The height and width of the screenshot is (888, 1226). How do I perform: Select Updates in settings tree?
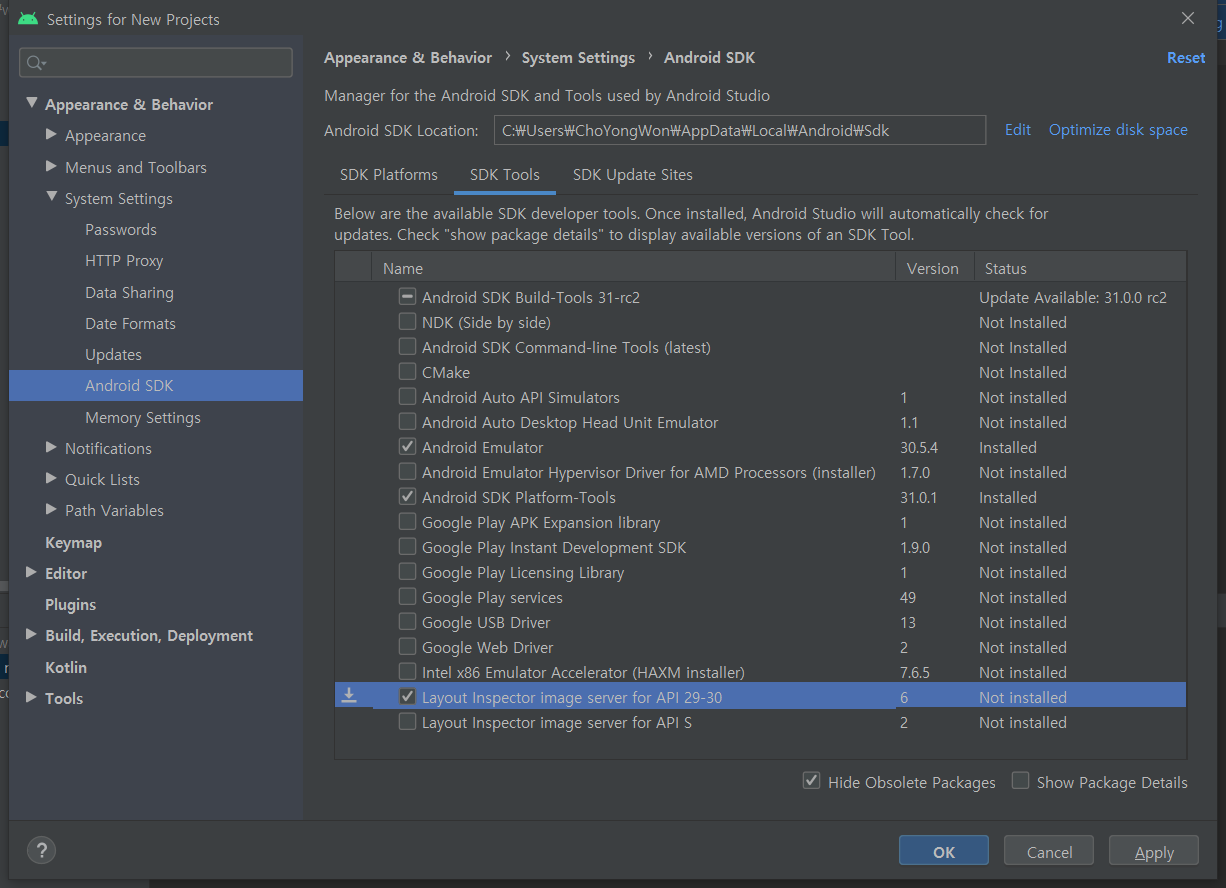[113, 354]
